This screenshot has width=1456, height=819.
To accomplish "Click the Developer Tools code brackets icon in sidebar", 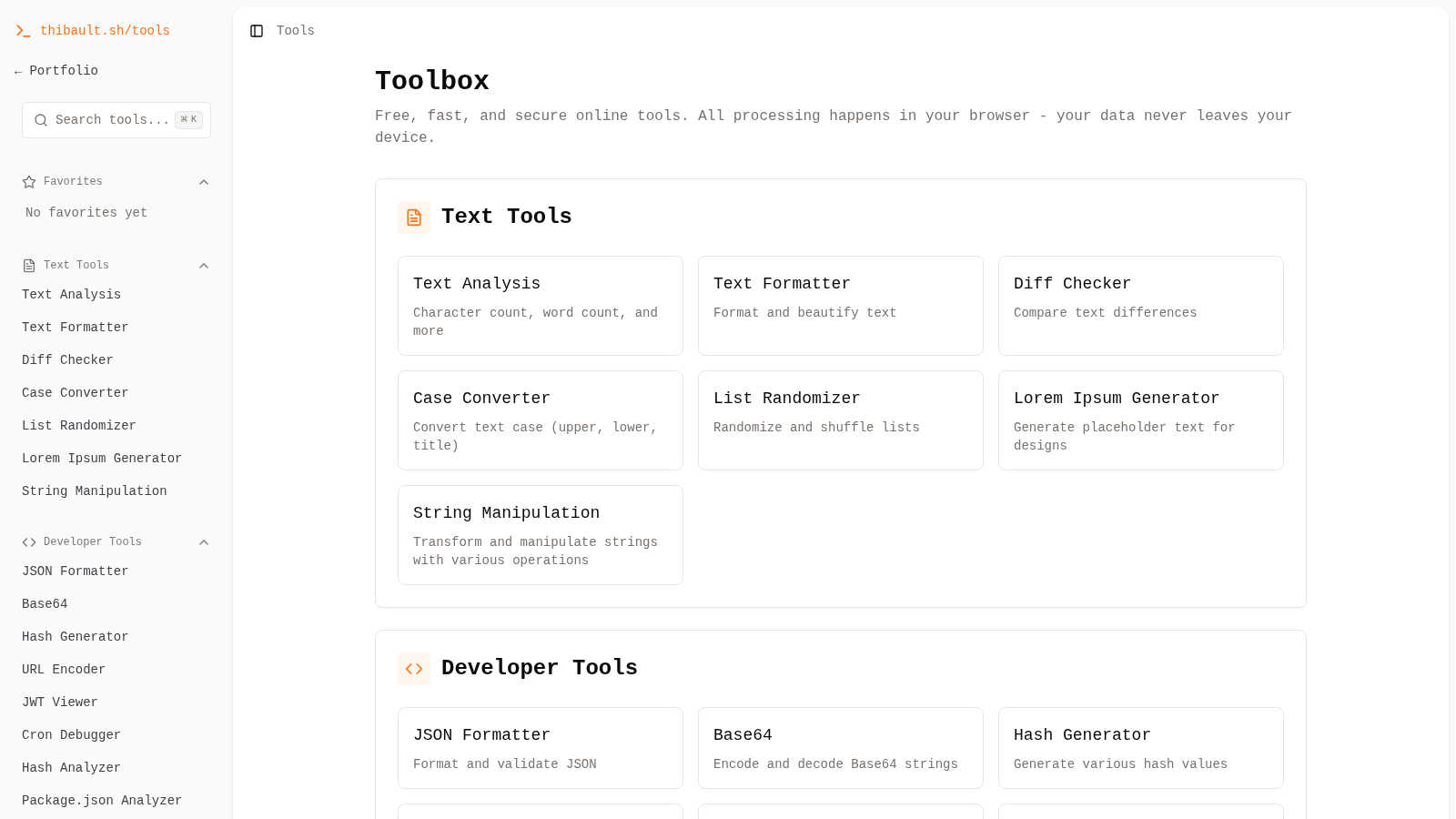I will click(x=29, y=542).
